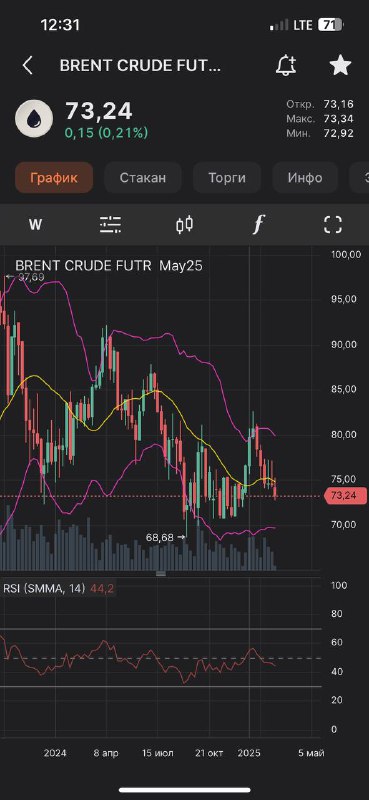Tap the 5 май date label
Image resolution: width=369 pixels, height=800 pixels.
click(311, 753)
